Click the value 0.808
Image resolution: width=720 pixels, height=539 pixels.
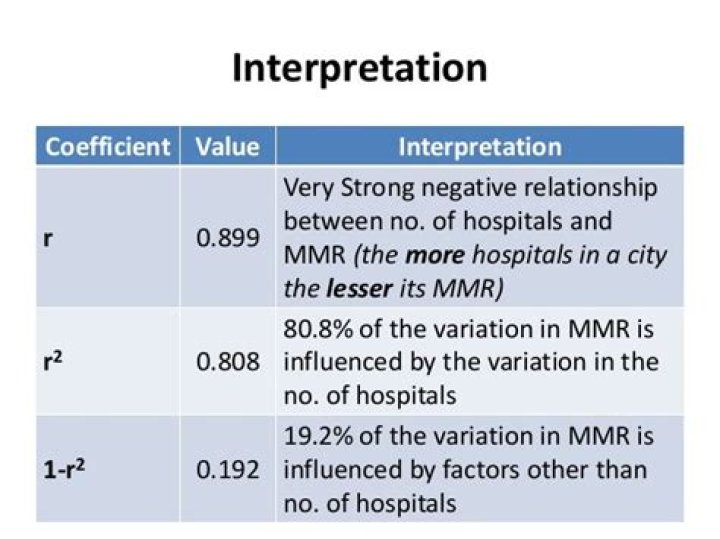[x=228, y=362]
